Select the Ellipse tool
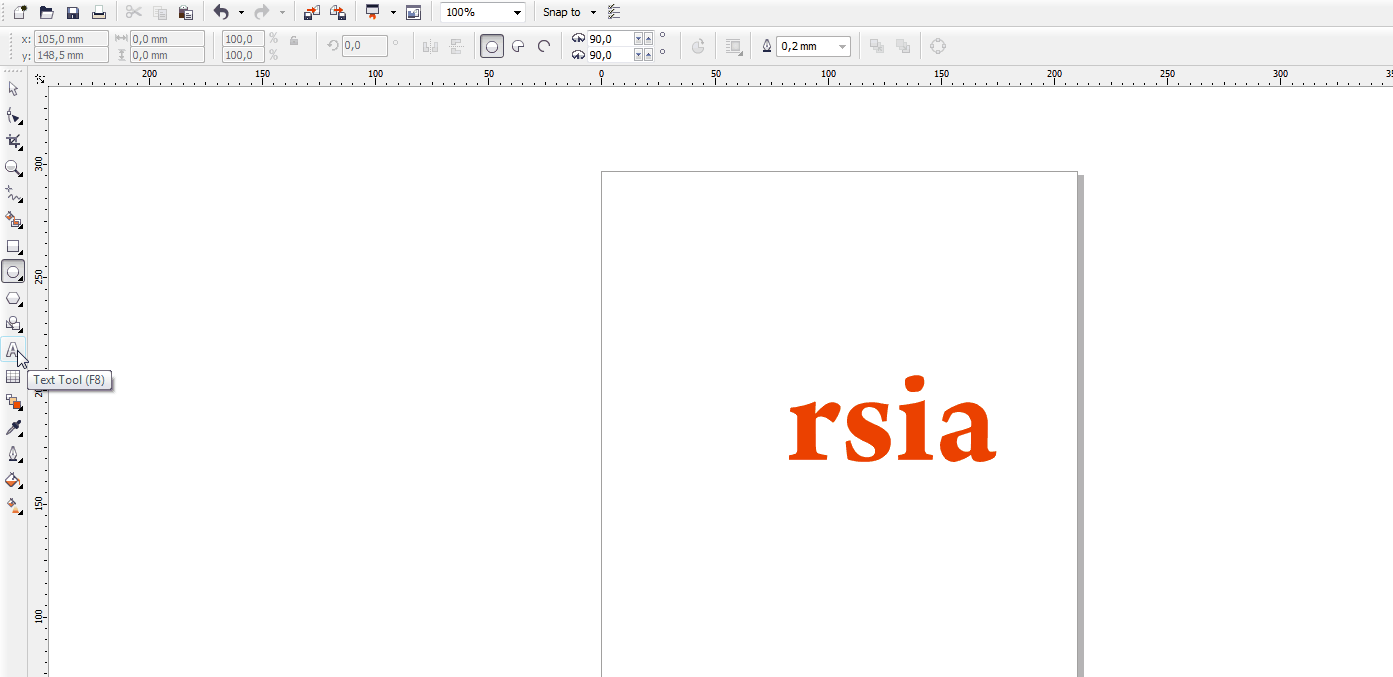Image resolution: width=1393 pixels, height=677 pixels. [13, 272]
